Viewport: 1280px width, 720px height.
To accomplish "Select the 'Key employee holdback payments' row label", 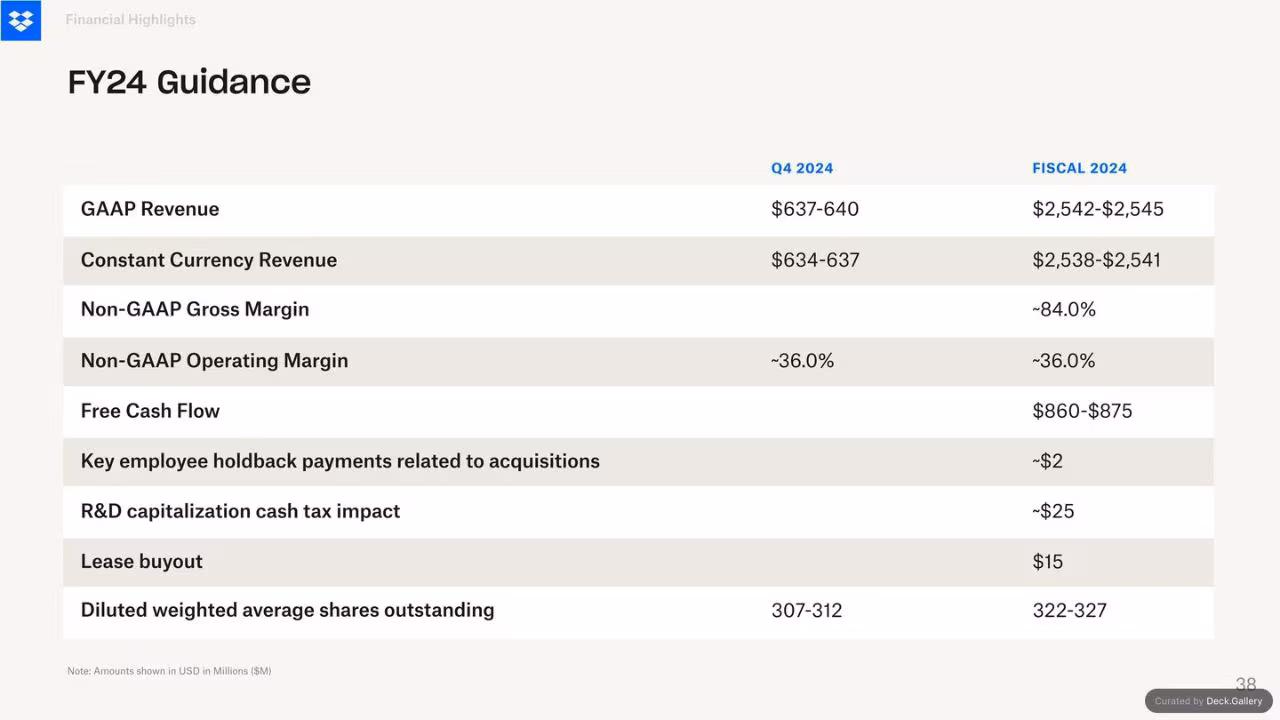I will point(340,461).
